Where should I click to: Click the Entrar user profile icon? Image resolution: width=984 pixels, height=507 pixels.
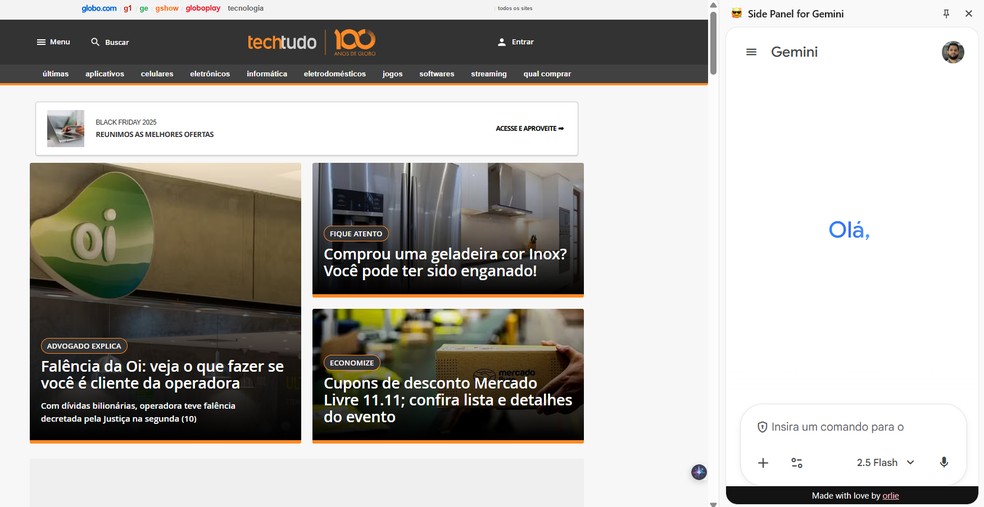tap(501, 42)
